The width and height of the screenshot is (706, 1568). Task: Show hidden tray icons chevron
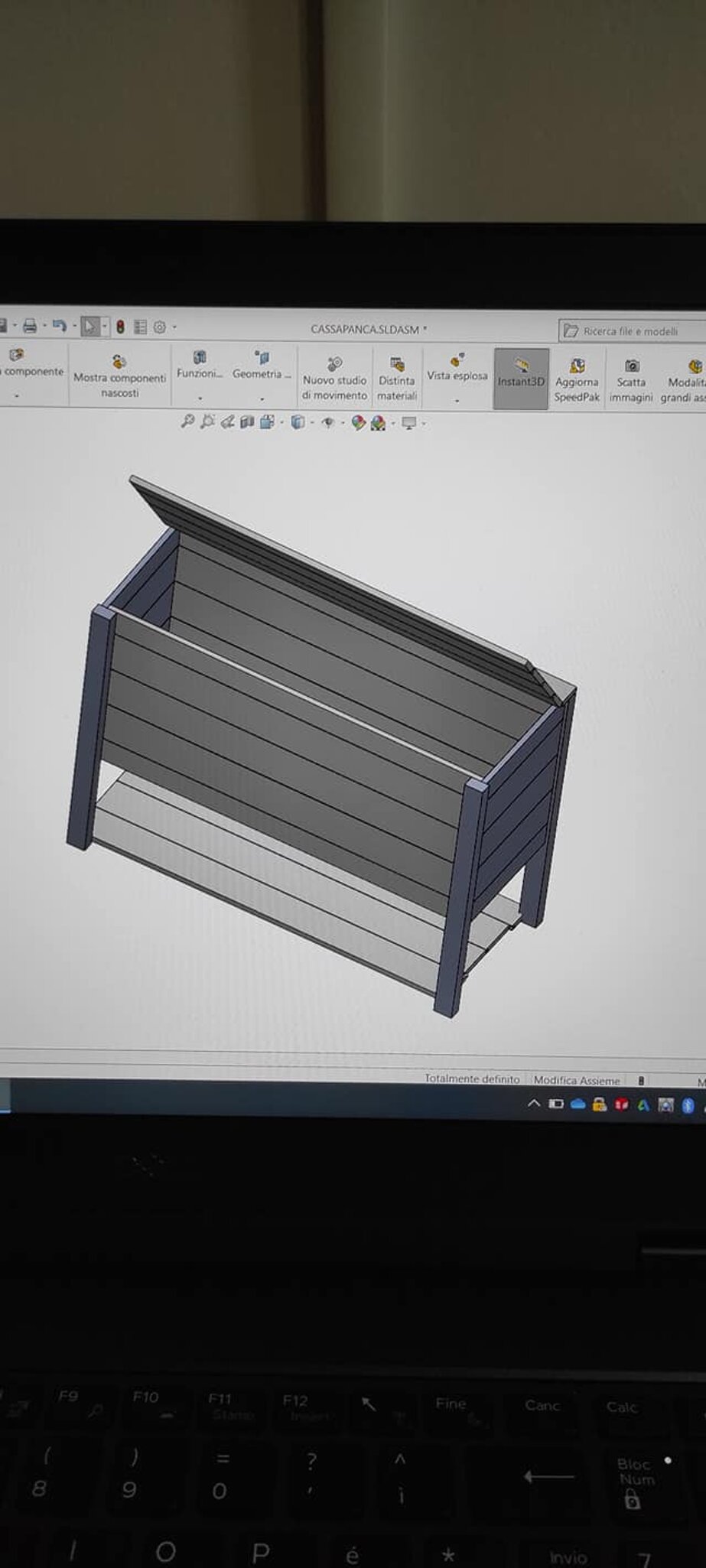(x=534, y=1104)
